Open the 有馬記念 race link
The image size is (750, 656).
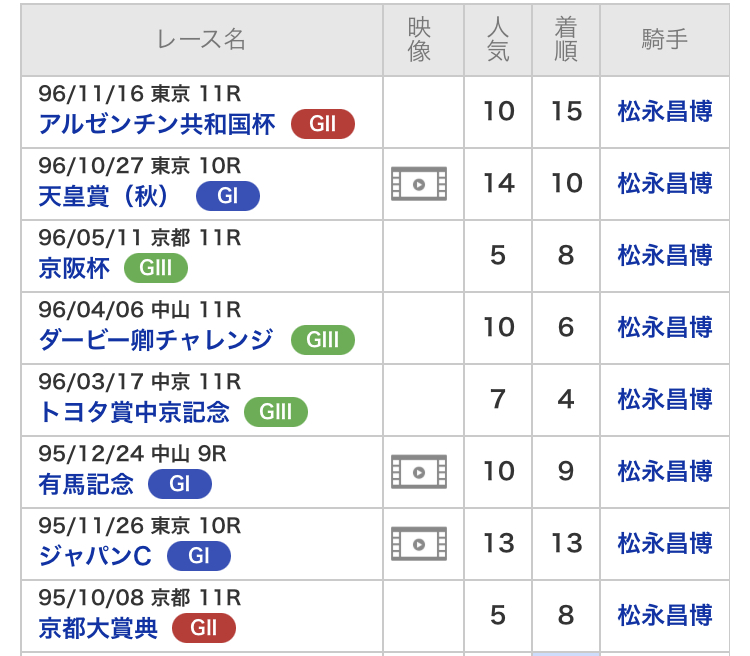[x=86, y=484]
